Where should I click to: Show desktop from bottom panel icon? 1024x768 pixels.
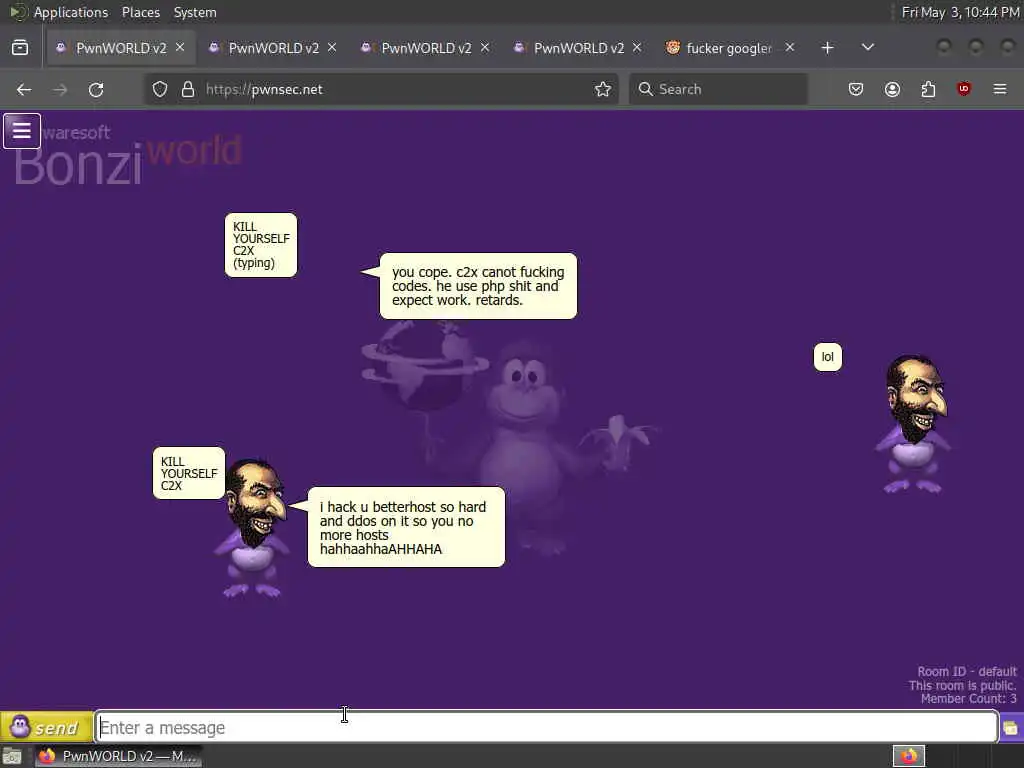click(x=12, y=757)
